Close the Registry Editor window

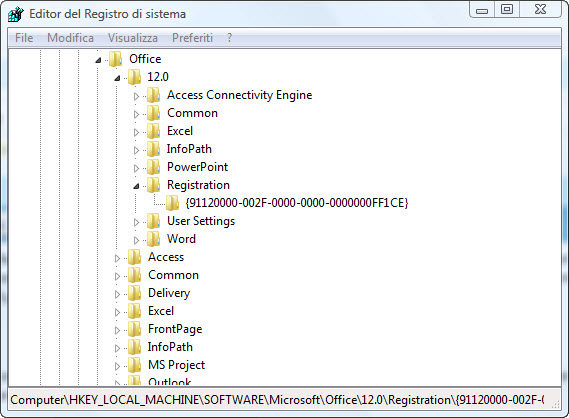point(540,10)
